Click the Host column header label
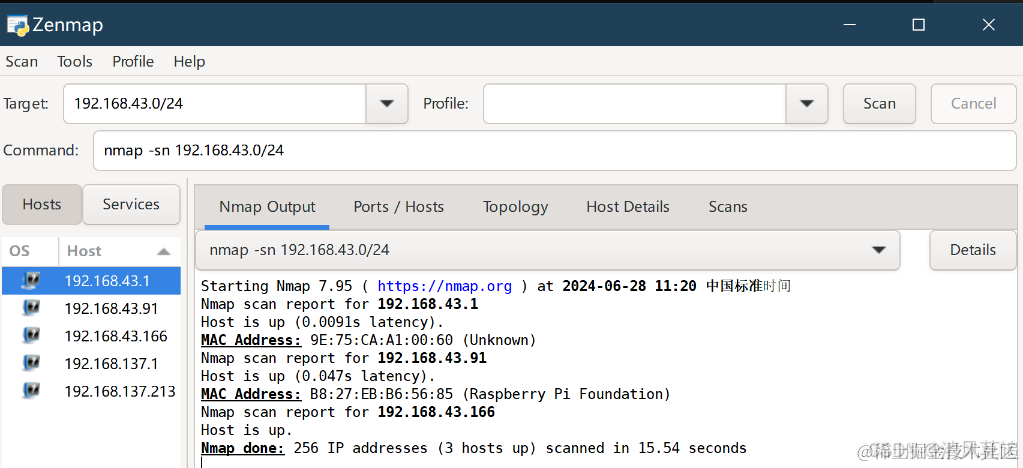This screenshot has height=468, width=1023. coord(85,251)
